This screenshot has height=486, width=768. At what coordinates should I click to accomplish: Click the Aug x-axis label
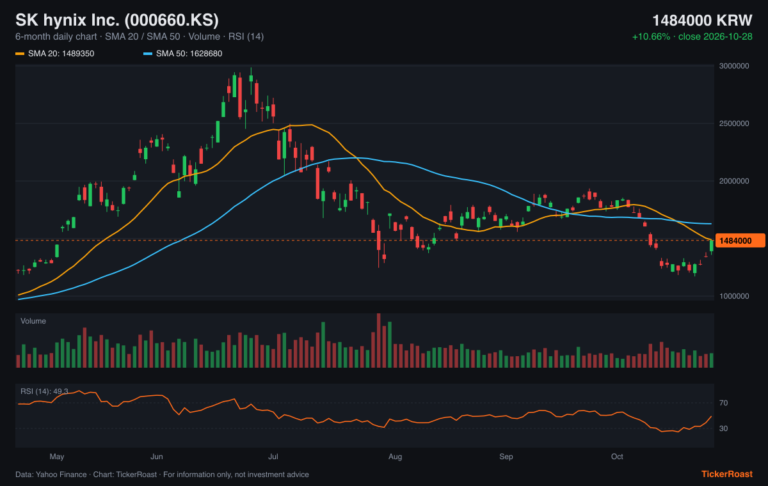click(395, 457)
